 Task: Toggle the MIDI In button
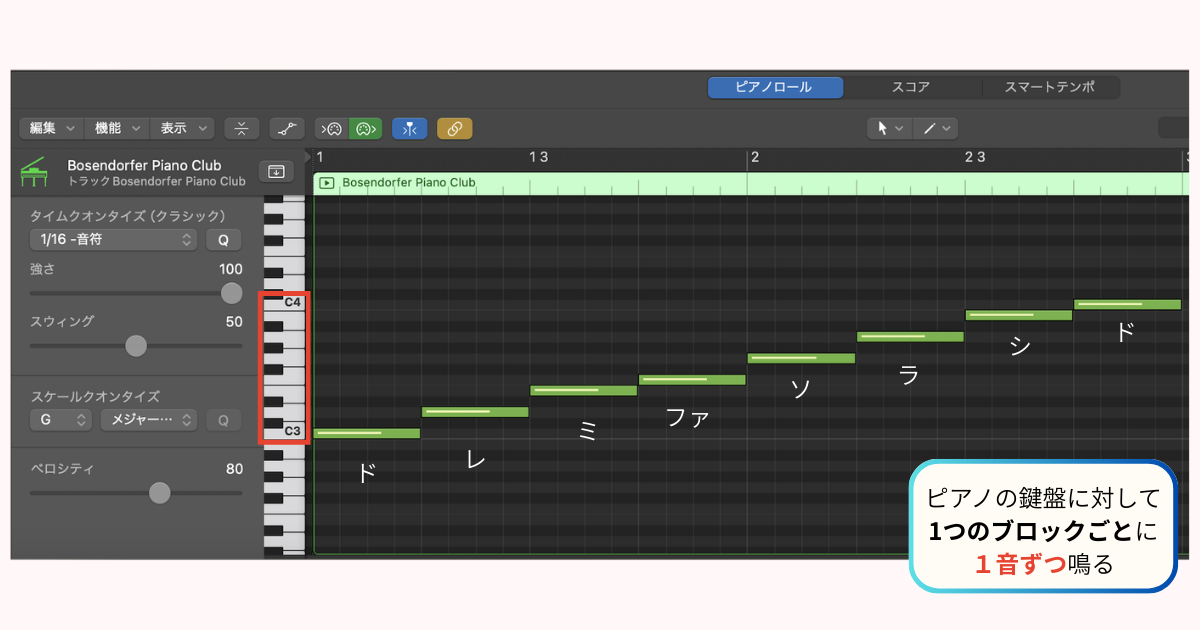coord(332,128)
